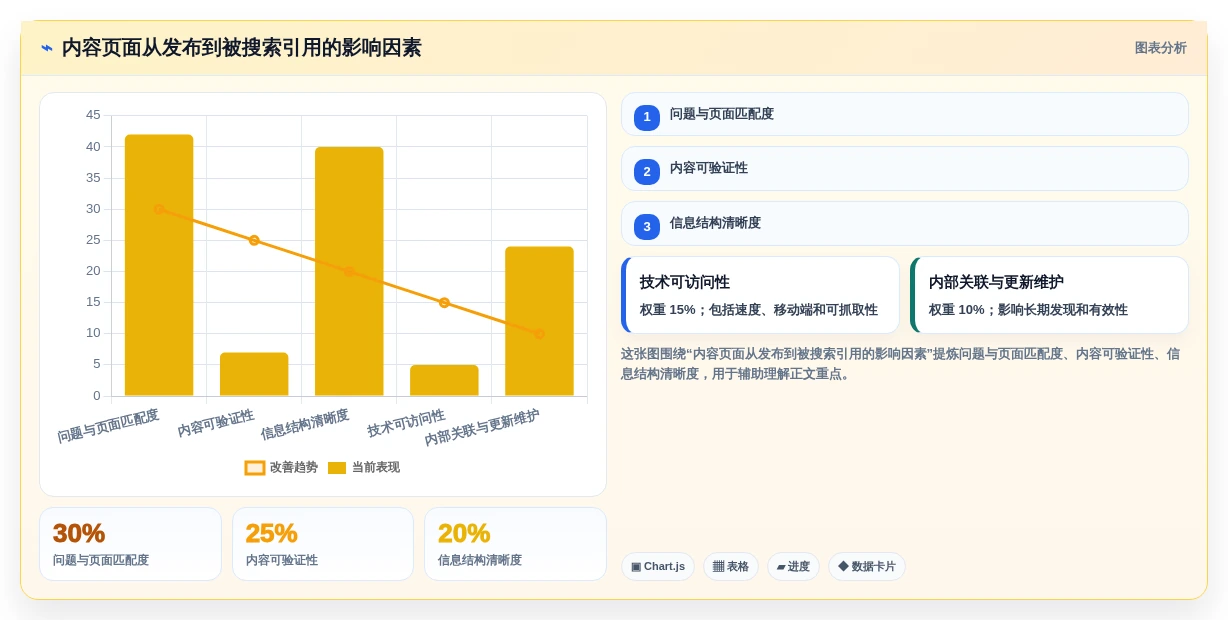Click the 当前表现 legend color box
The height and width of the screenshot is (620, 1228).
point(337,468)
